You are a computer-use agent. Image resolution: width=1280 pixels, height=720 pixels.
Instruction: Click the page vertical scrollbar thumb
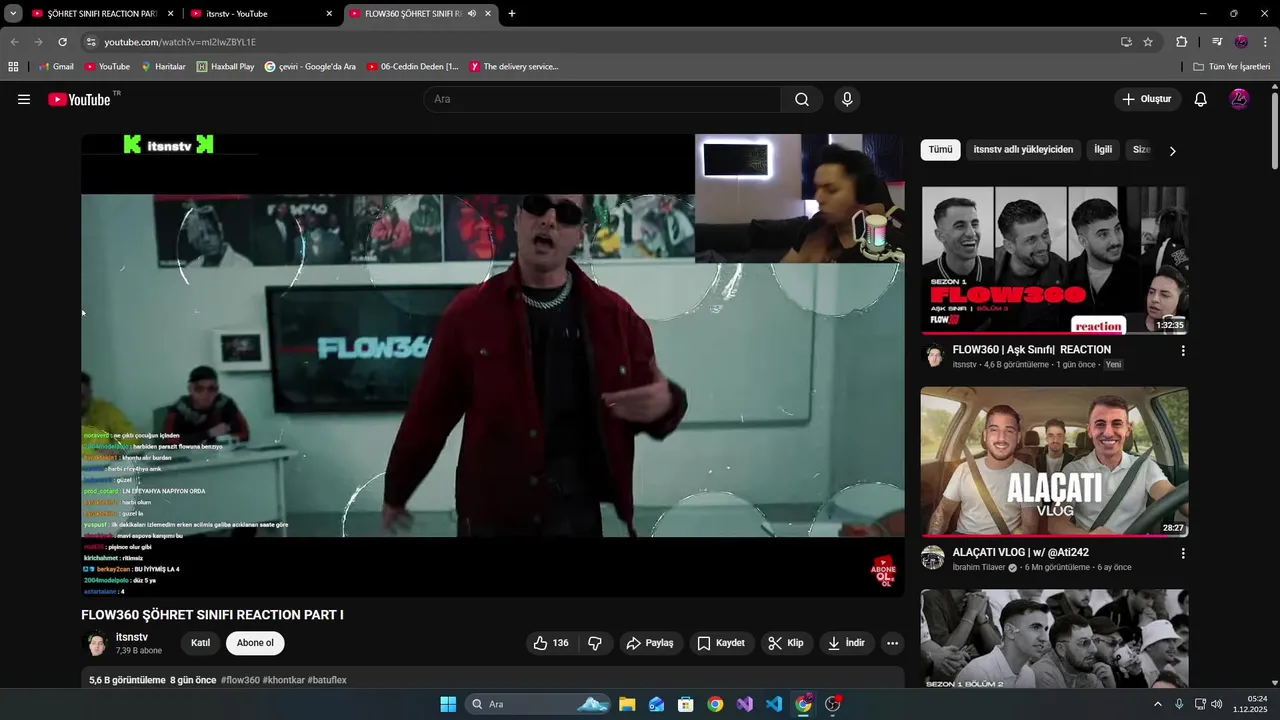(1274, 130)
